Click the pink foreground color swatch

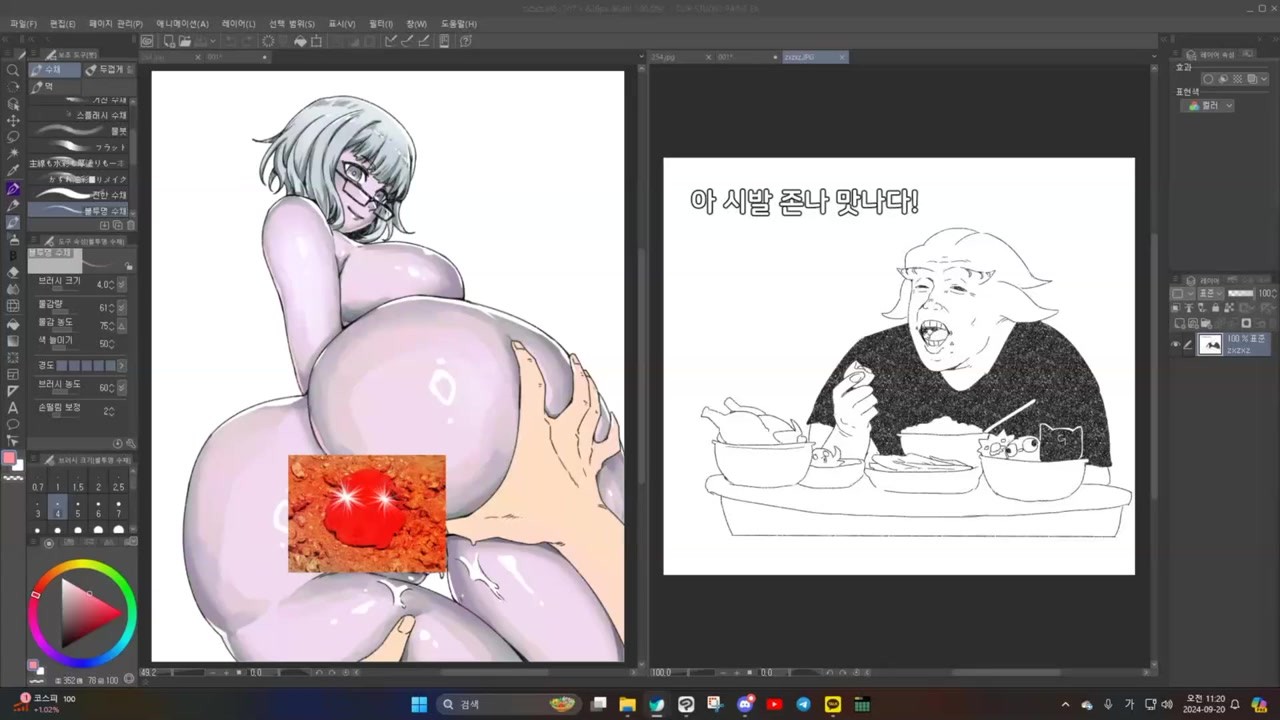coord(10,458)
